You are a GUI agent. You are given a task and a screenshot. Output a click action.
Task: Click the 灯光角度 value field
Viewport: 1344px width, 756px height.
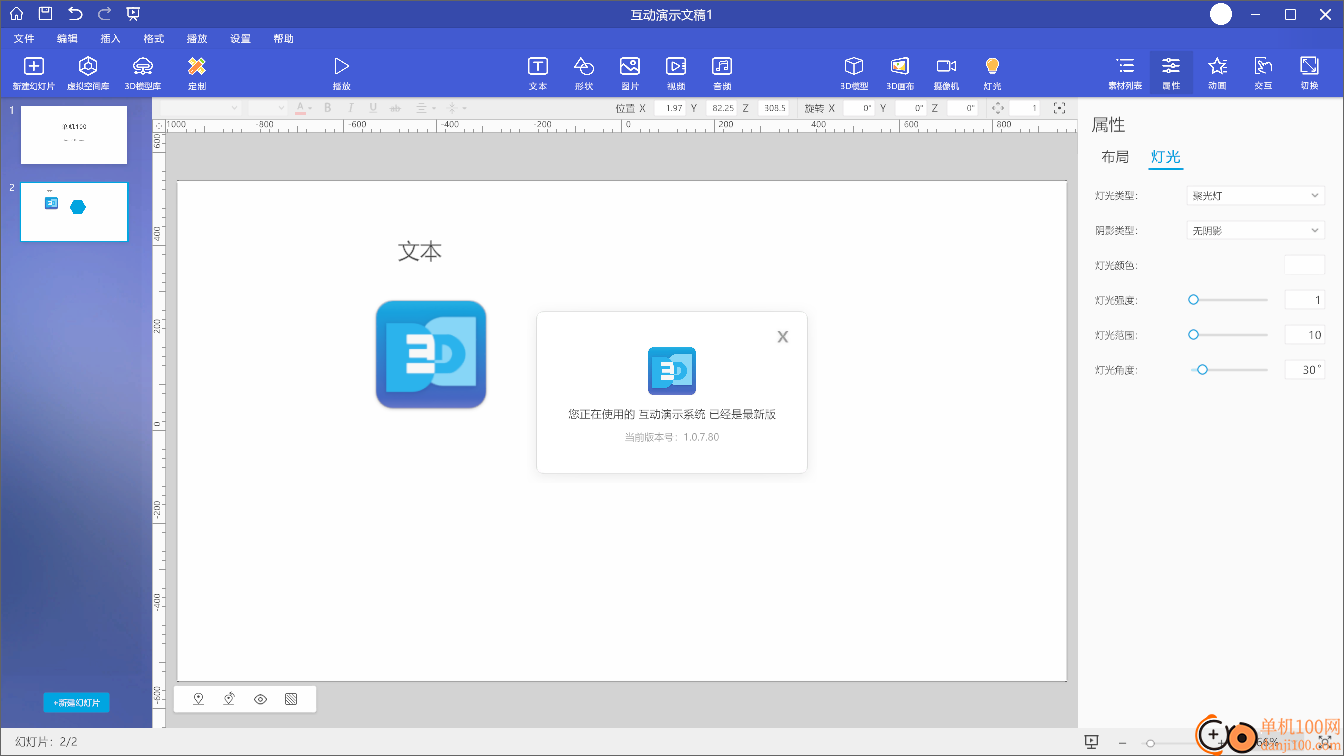pyautogui.click(x=1304, y=370)
